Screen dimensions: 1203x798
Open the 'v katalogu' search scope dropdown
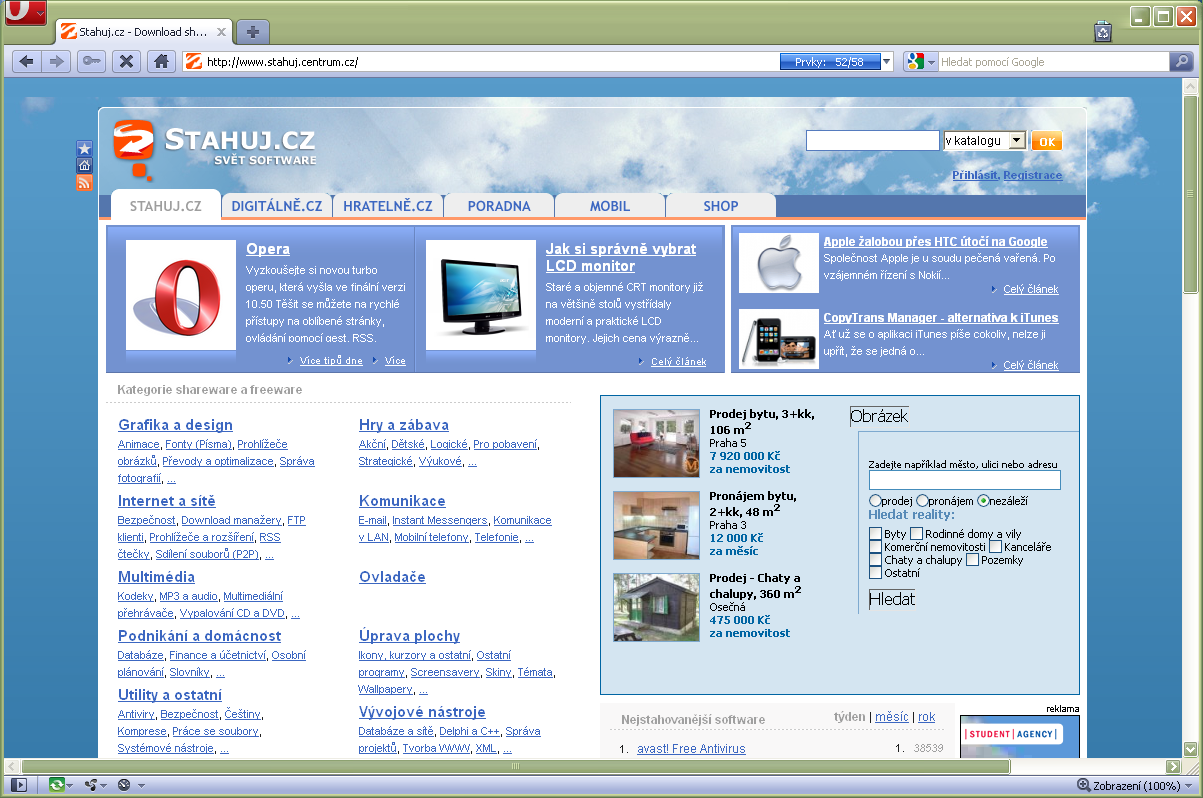click(x=984, y=141)
